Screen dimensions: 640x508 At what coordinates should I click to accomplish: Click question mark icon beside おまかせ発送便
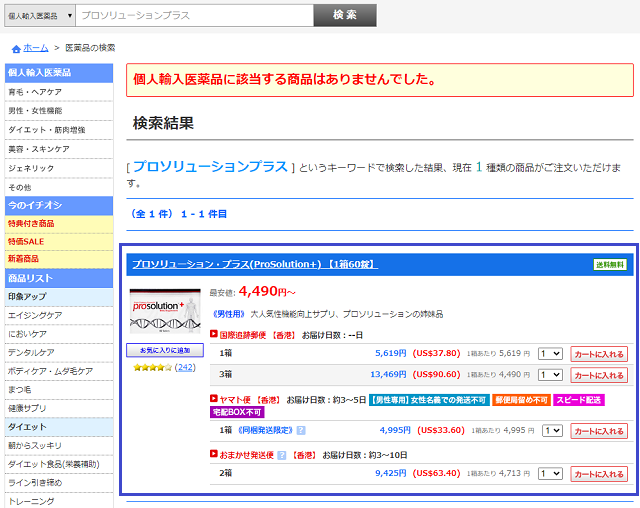pos(282,455)
